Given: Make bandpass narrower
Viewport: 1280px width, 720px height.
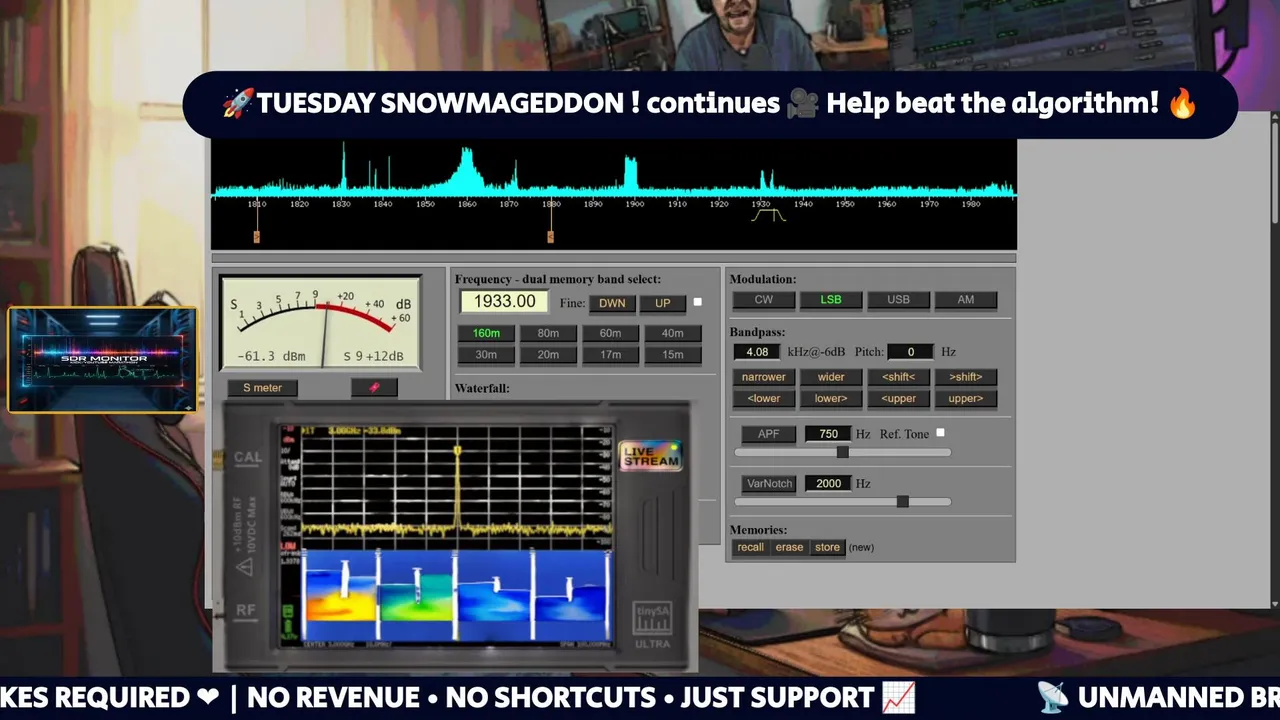Looking at the screenshot, I should click(764, 377).
